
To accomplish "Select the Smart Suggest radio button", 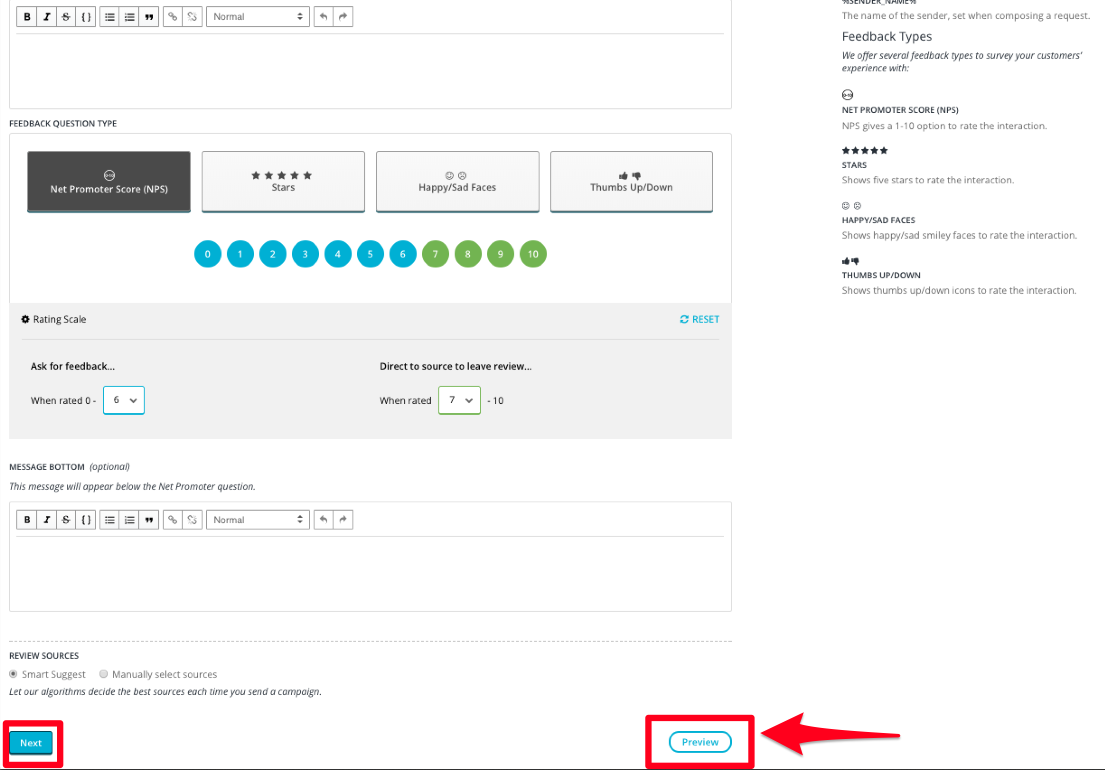I will (x=13, y=674).
